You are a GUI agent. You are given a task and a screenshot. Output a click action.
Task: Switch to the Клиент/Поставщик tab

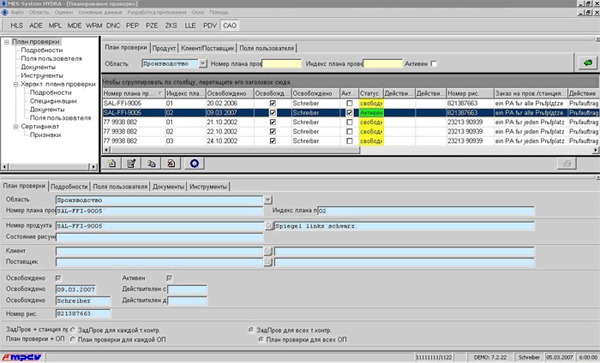[x=207, y=48]
